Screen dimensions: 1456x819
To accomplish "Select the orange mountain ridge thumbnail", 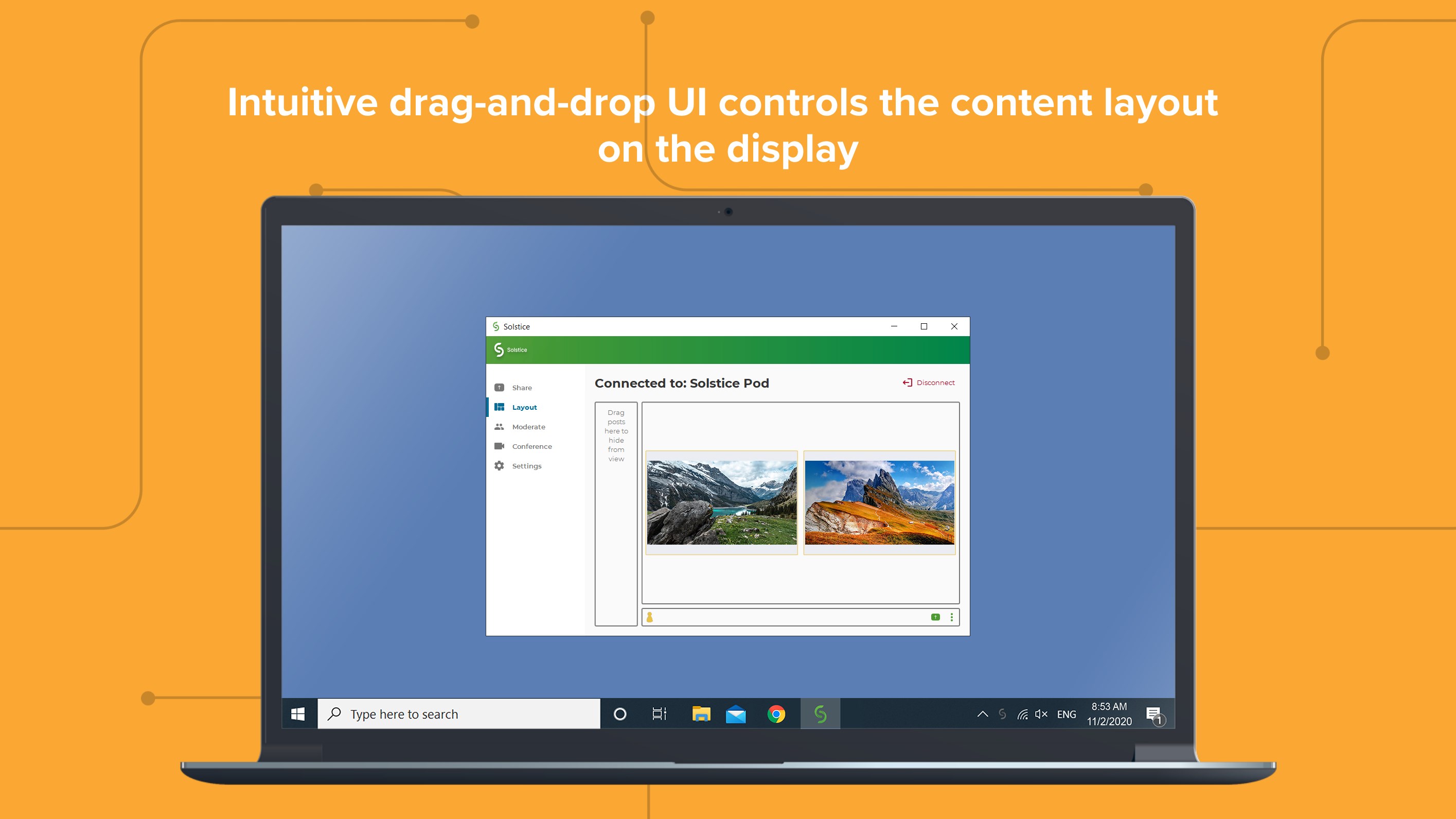I will tap(879, 502).
